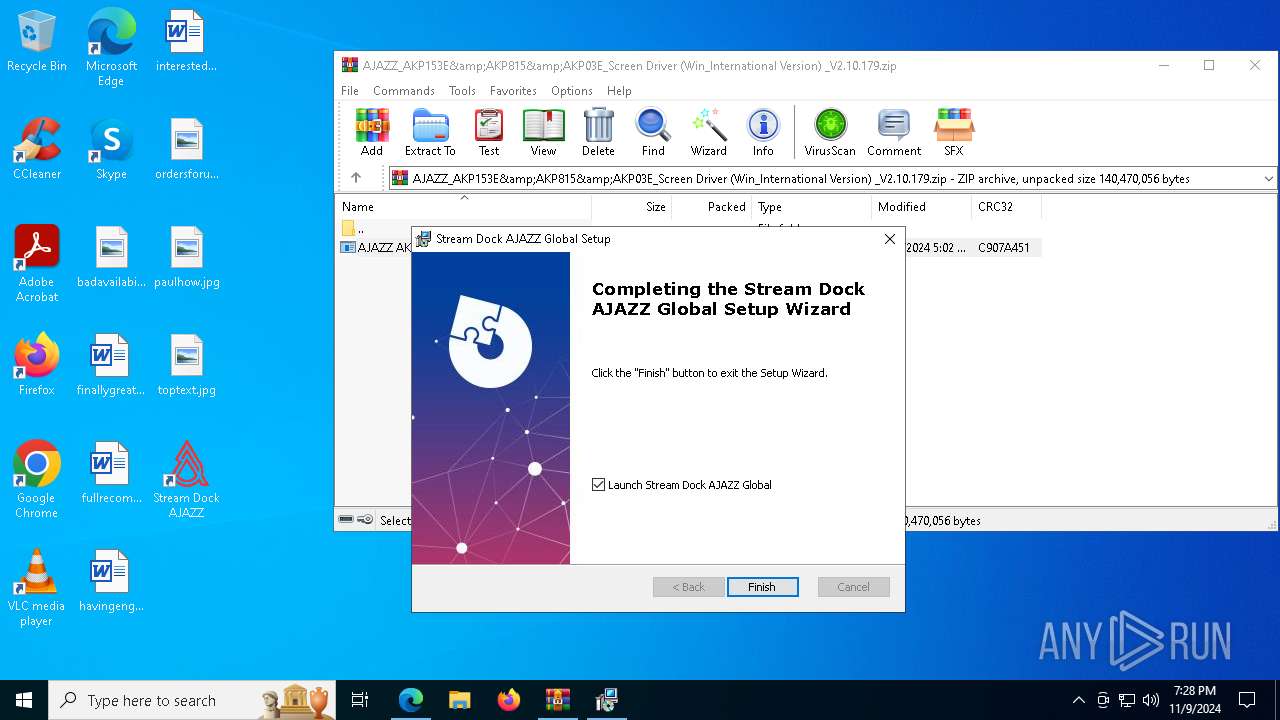Screen dimensions: 1280x720
Task: Click the Windows Start button
Action: 24,700
